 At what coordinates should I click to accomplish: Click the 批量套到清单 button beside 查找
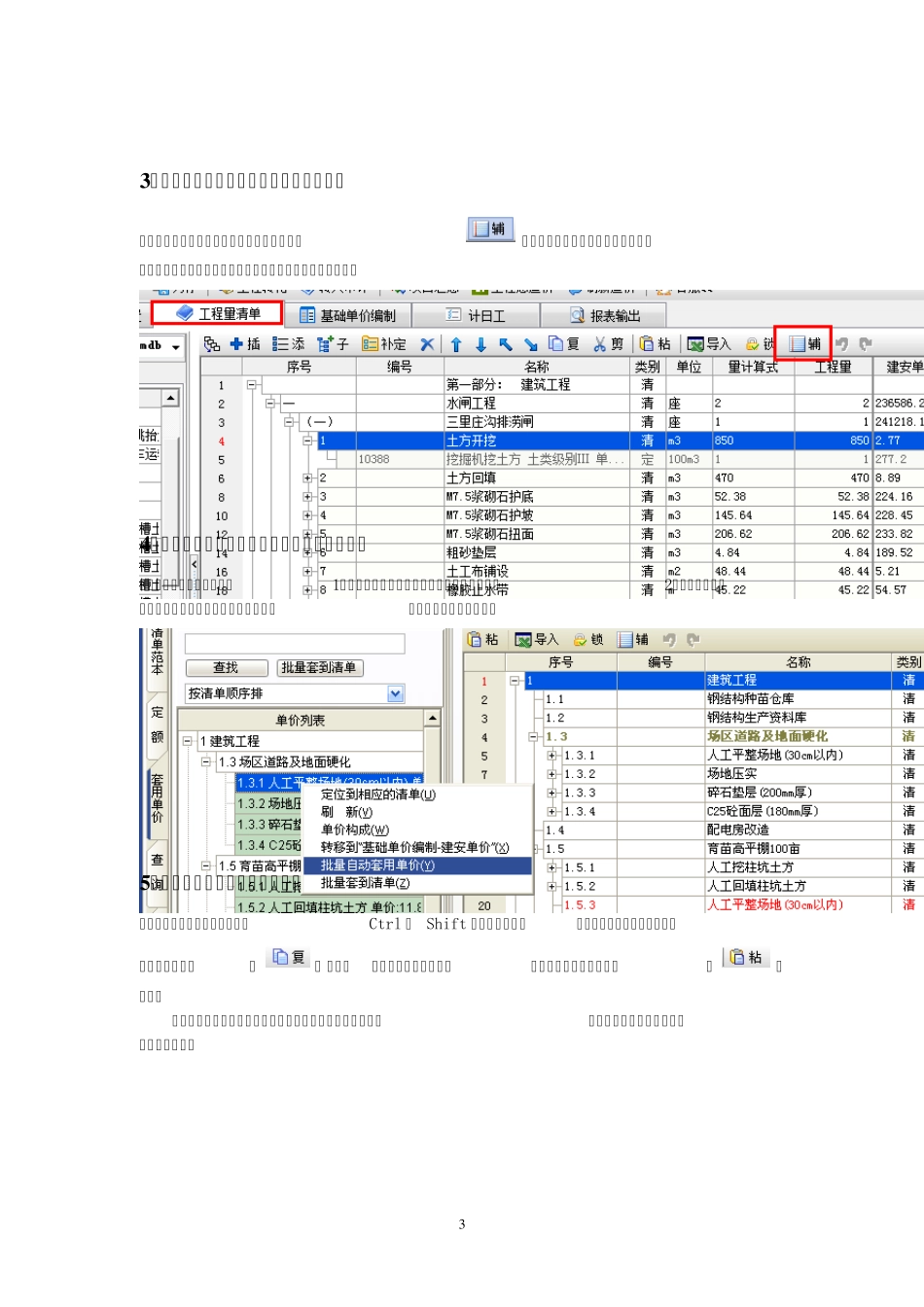(320, 667)
